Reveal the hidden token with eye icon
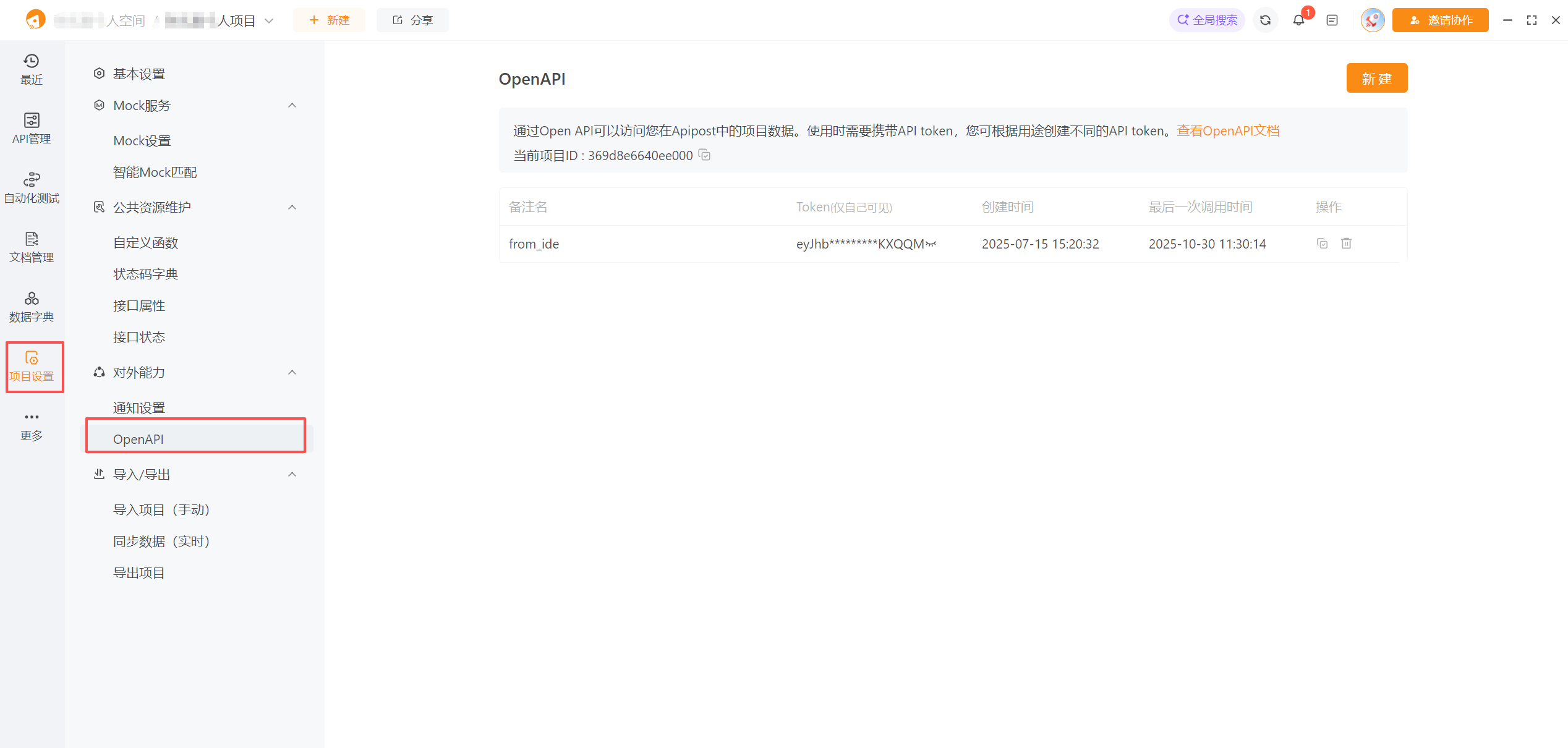 click(931, 244)
